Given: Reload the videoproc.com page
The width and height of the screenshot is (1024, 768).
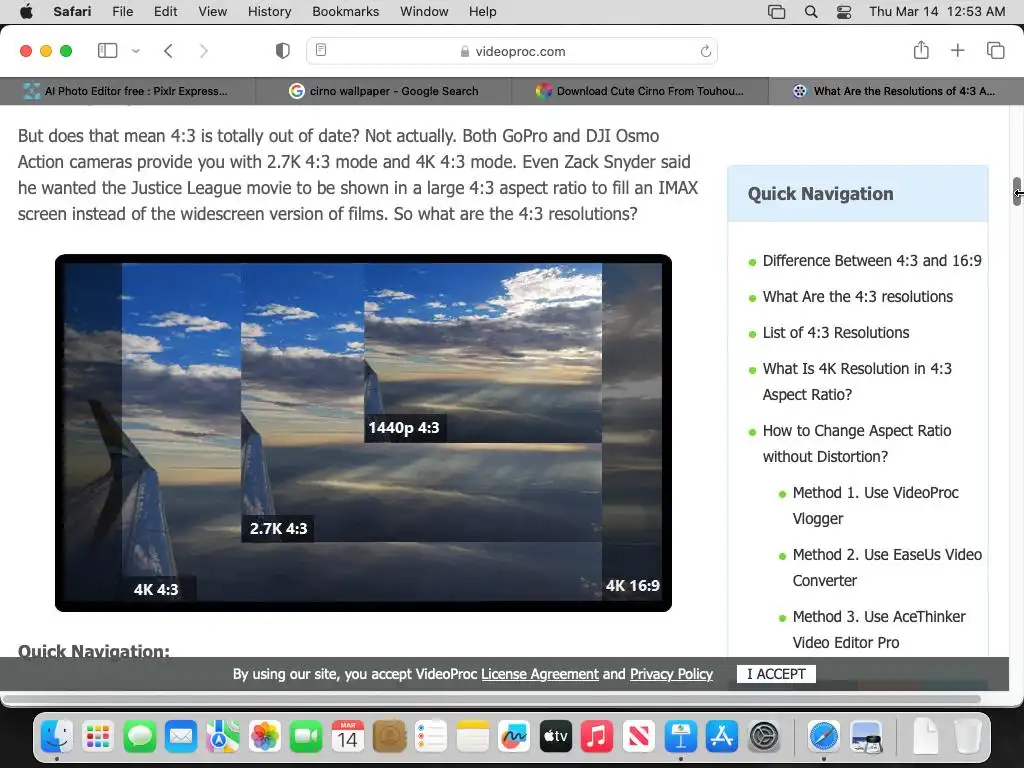Looking at the screenshot, I should 705,51.
